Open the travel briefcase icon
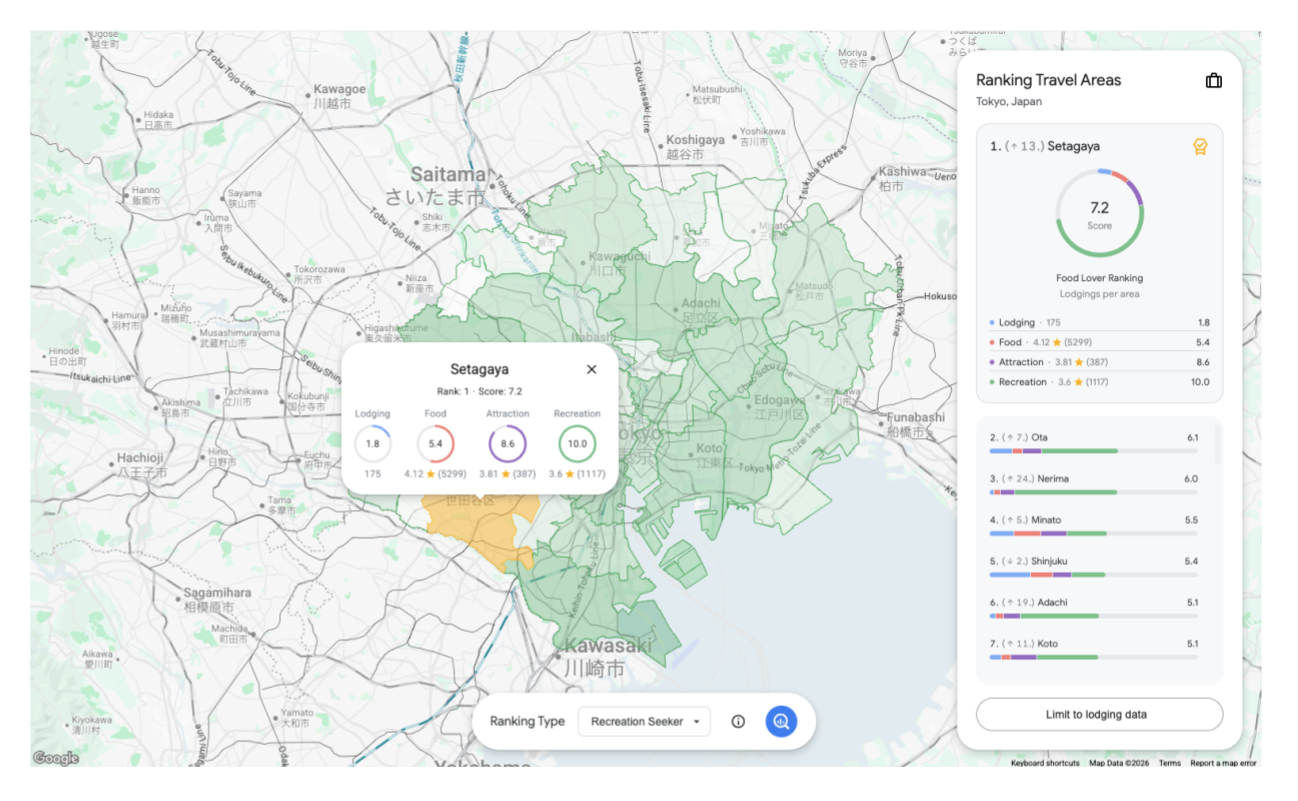 (1213, 80)
